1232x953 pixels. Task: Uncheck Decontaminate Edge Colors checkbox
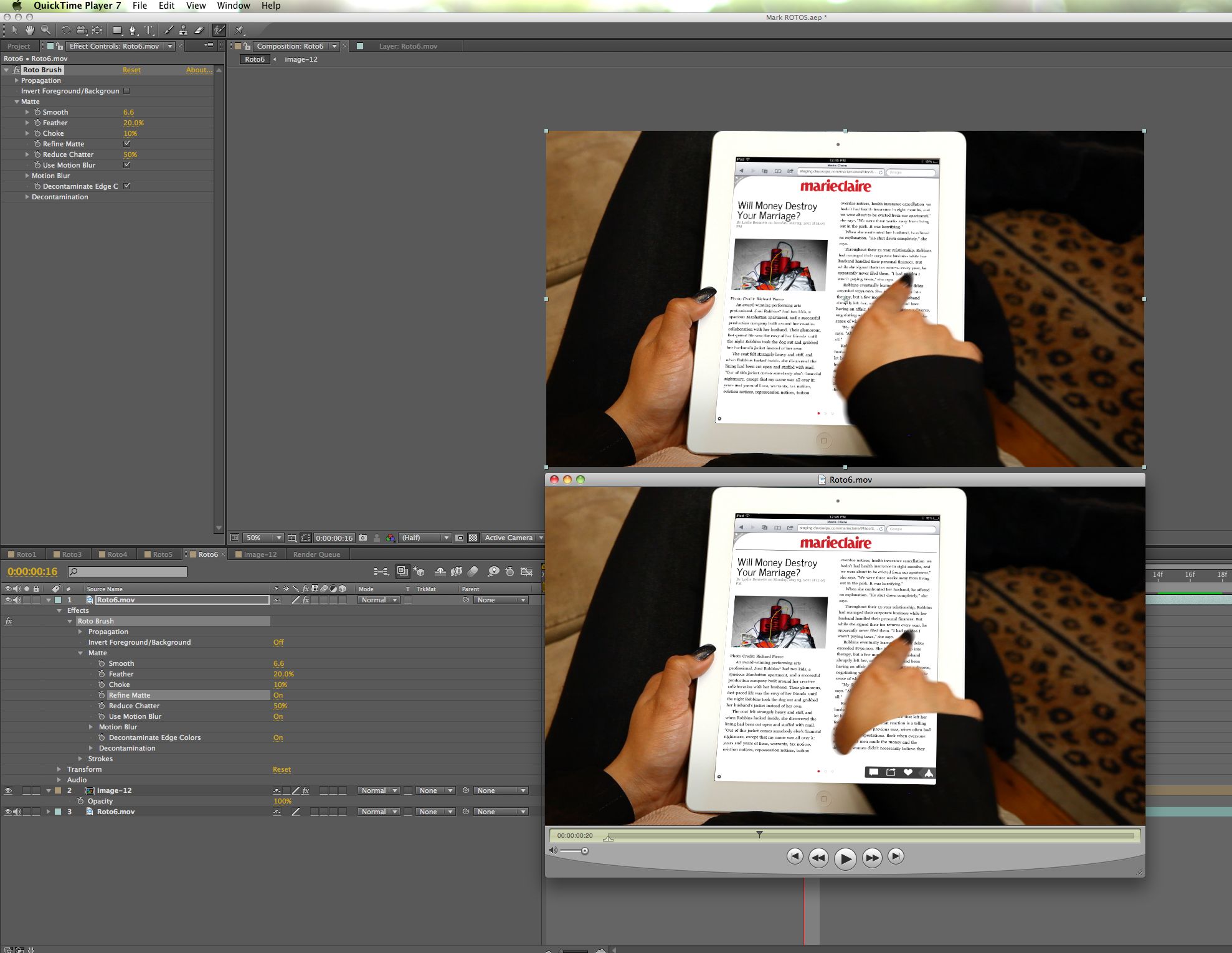pyautogui.click(x=126, y=186)
